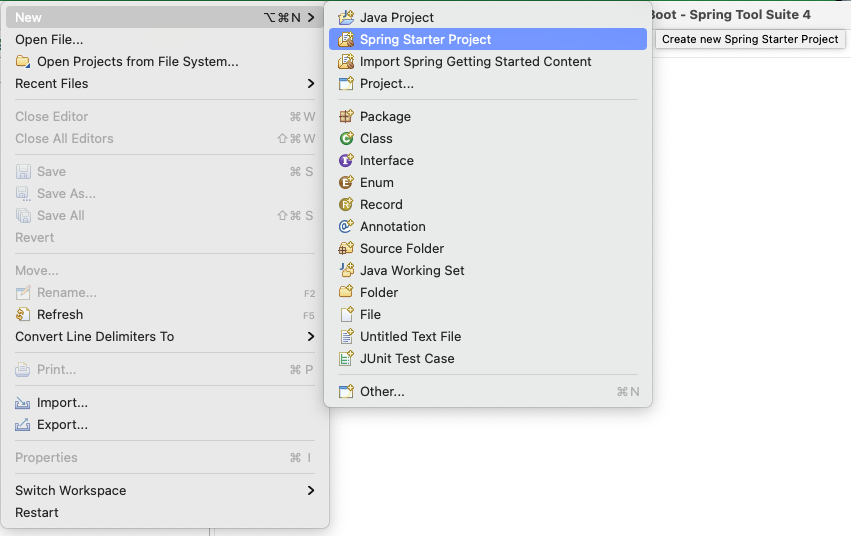The height and width of the screenshot is (536, 851).
Task: Select Spring Starter Project menu entry
Action: (x=488, y=39)
